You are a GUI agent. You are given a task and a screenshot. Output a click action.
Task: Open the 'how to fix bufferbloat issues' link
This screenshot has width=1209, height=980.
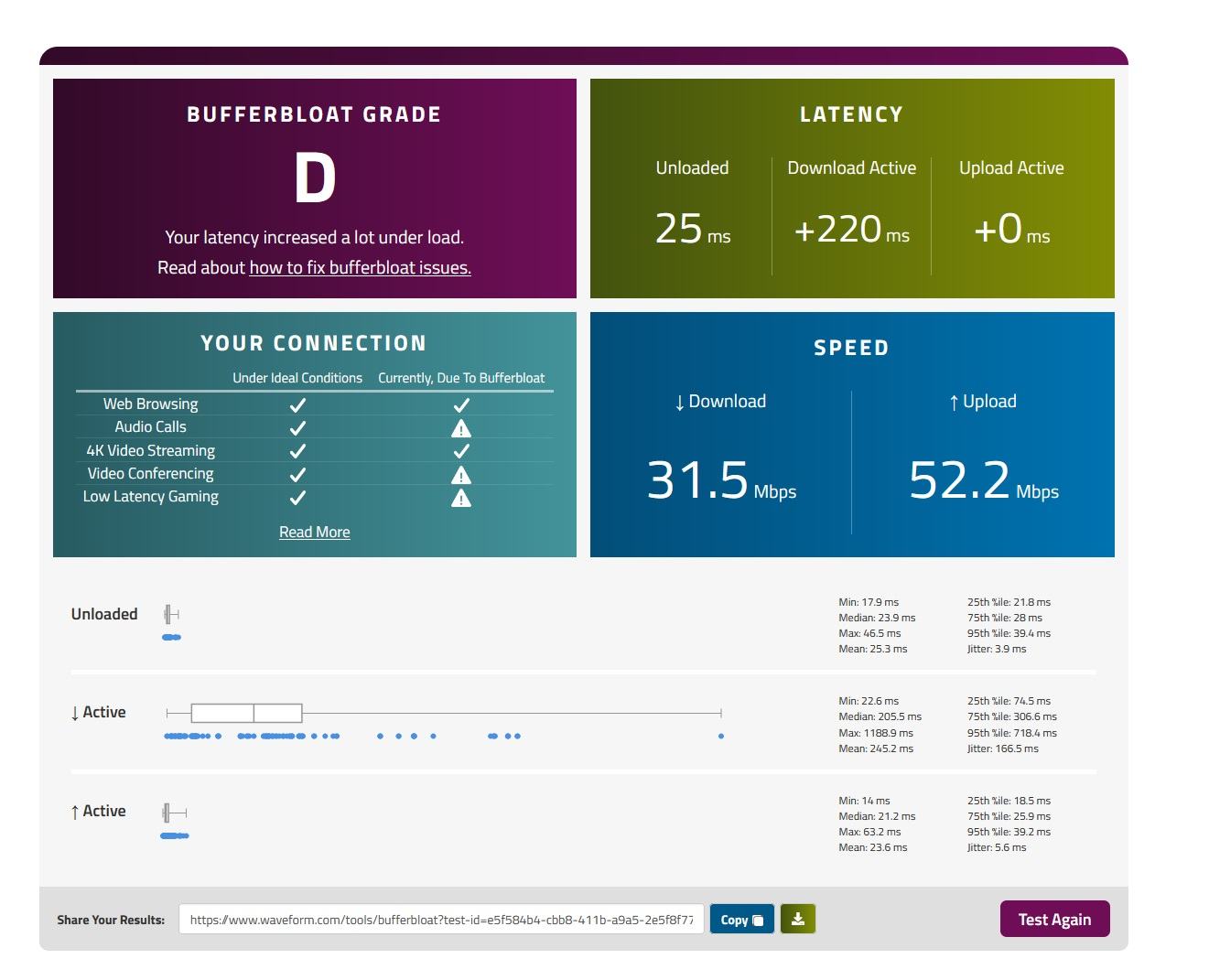click(360, 267)
